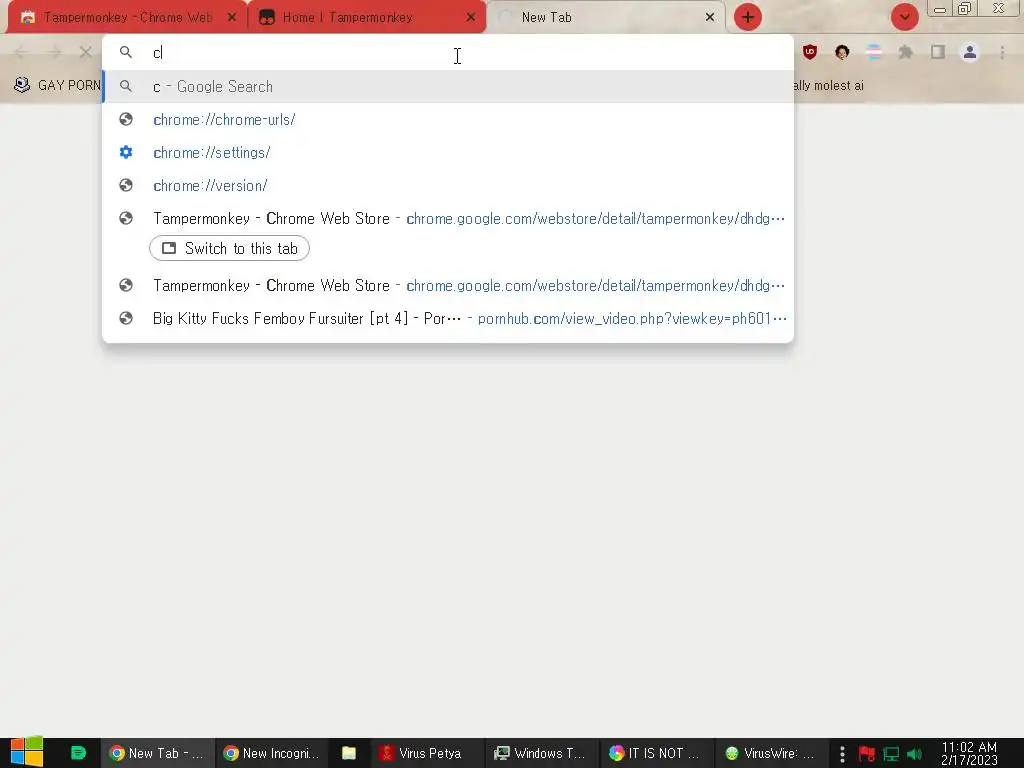Go back using the back arrow
Image resolution: width=1024 pixels, height=768 pixels.
pyautogui.click(x=21, y=52)
